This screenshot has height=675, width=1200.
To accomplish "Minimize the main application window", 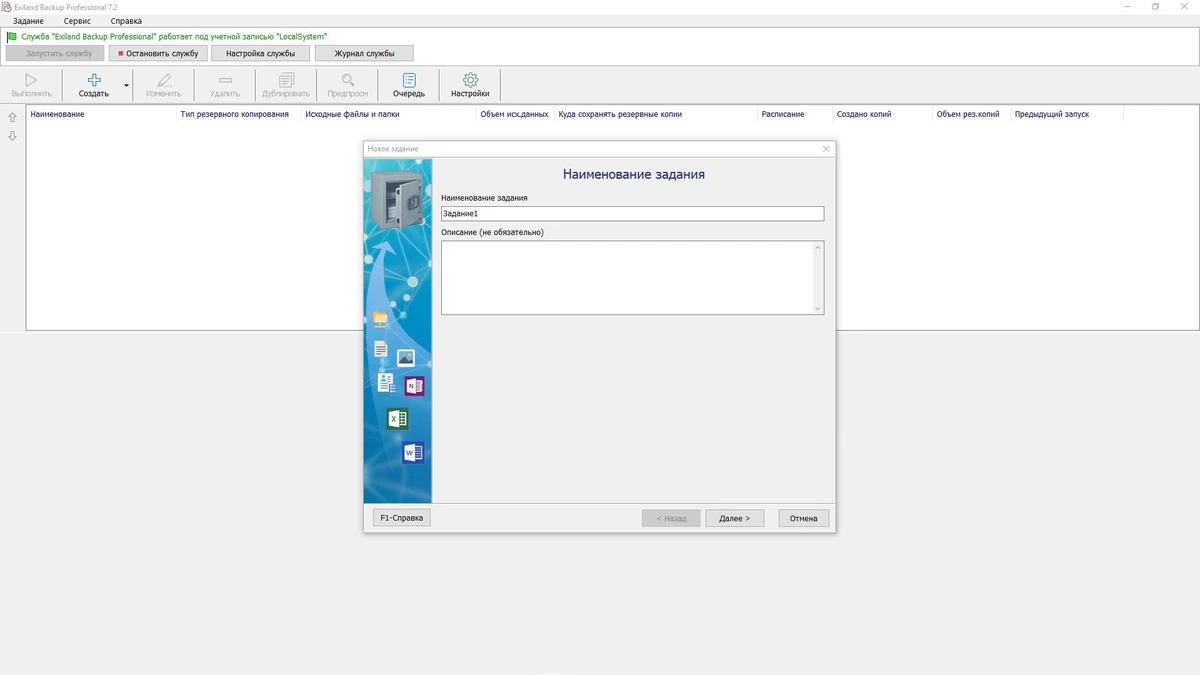I will pos(1129,6).
